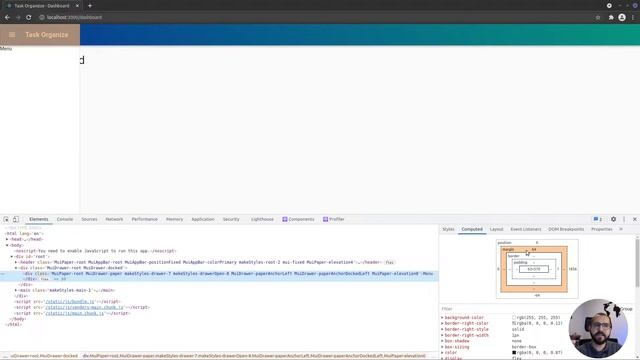Image resolution: width=640 pixels, height=360 pixels.
Task: Select the noscript line in the DOM tree
Action: pyautogui.click(x=96, y=251)
